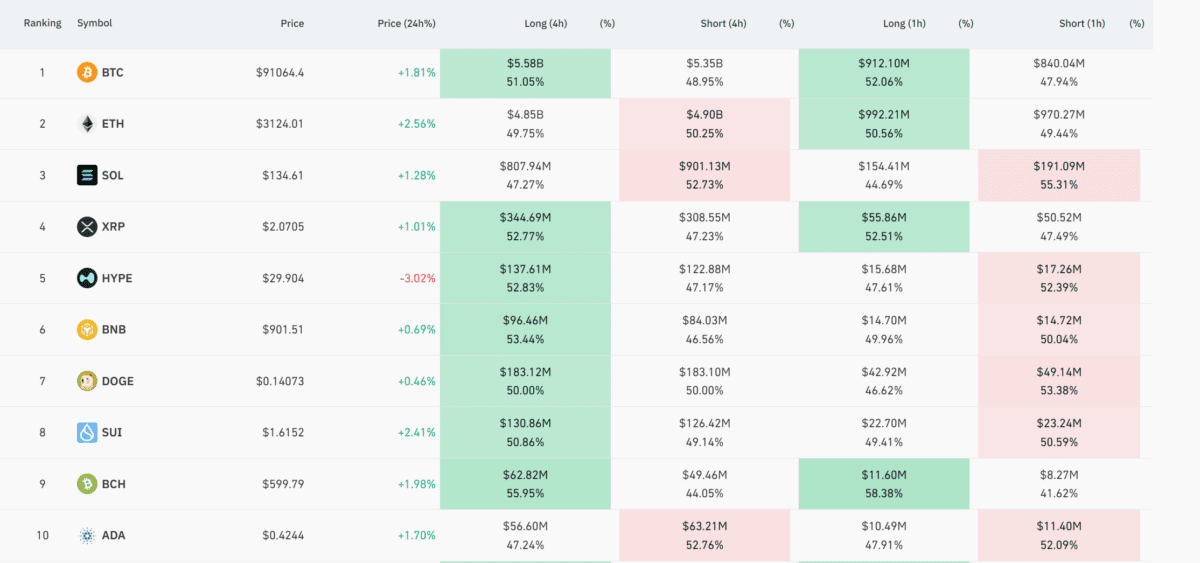The image size is (1200, 563).
Task: Click the Solana SOL coin icon
Action: point(87,176)
